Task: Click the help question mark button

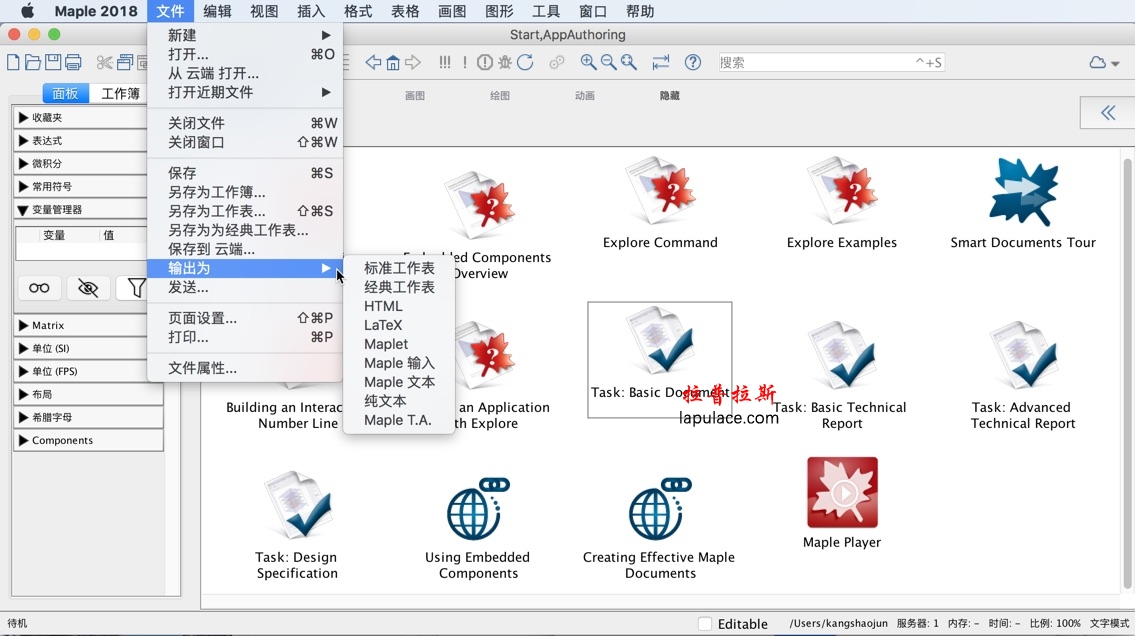Action: coord(693,61)
